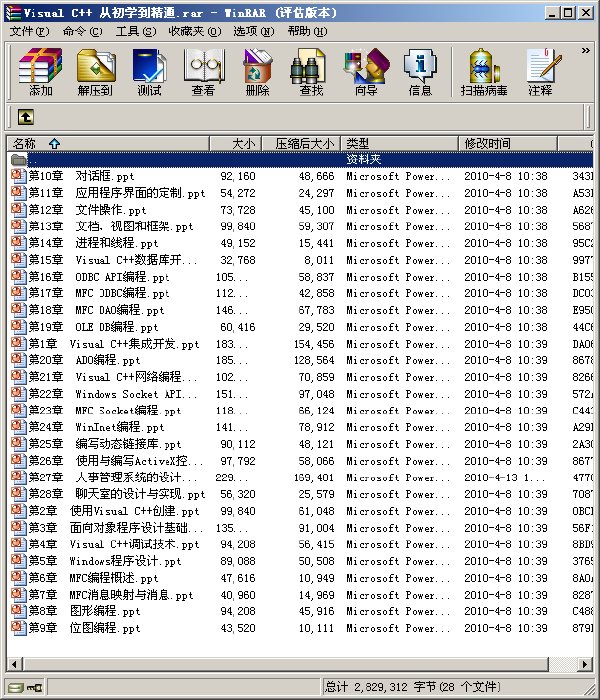Click the horizontal scrollbar right arrow
Viewport: 600px width, 700px height.
pyautogui.click(x=585, y=664)
